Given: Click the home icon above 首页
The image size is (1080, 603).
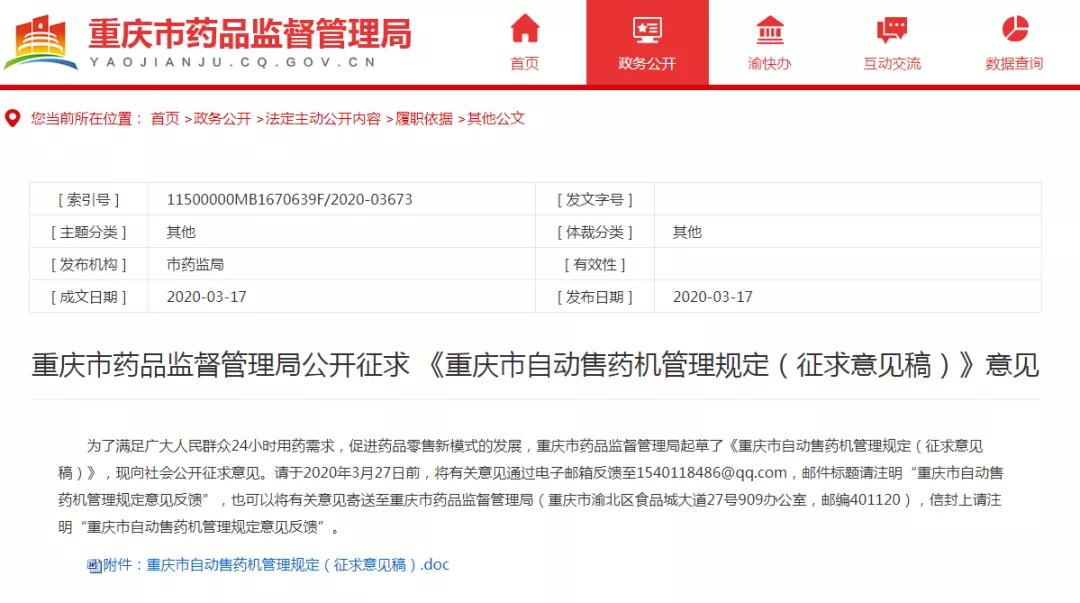Looking at the screenshot, I should (525, 27).
